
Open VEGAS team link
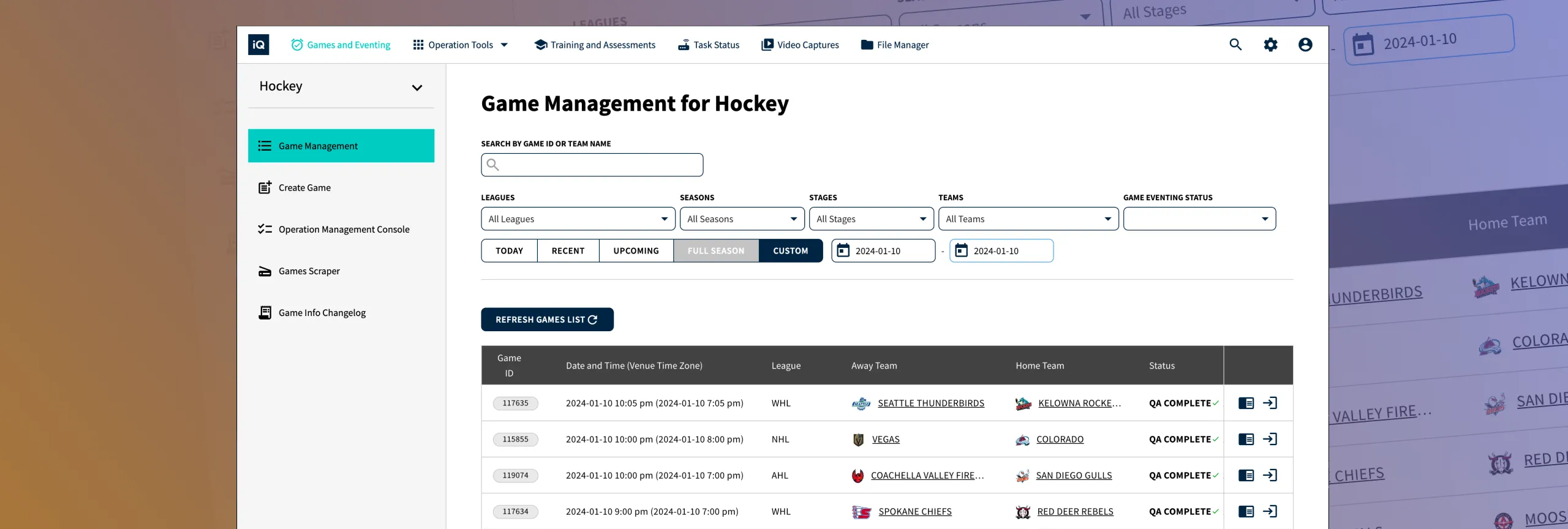[886, 439]
